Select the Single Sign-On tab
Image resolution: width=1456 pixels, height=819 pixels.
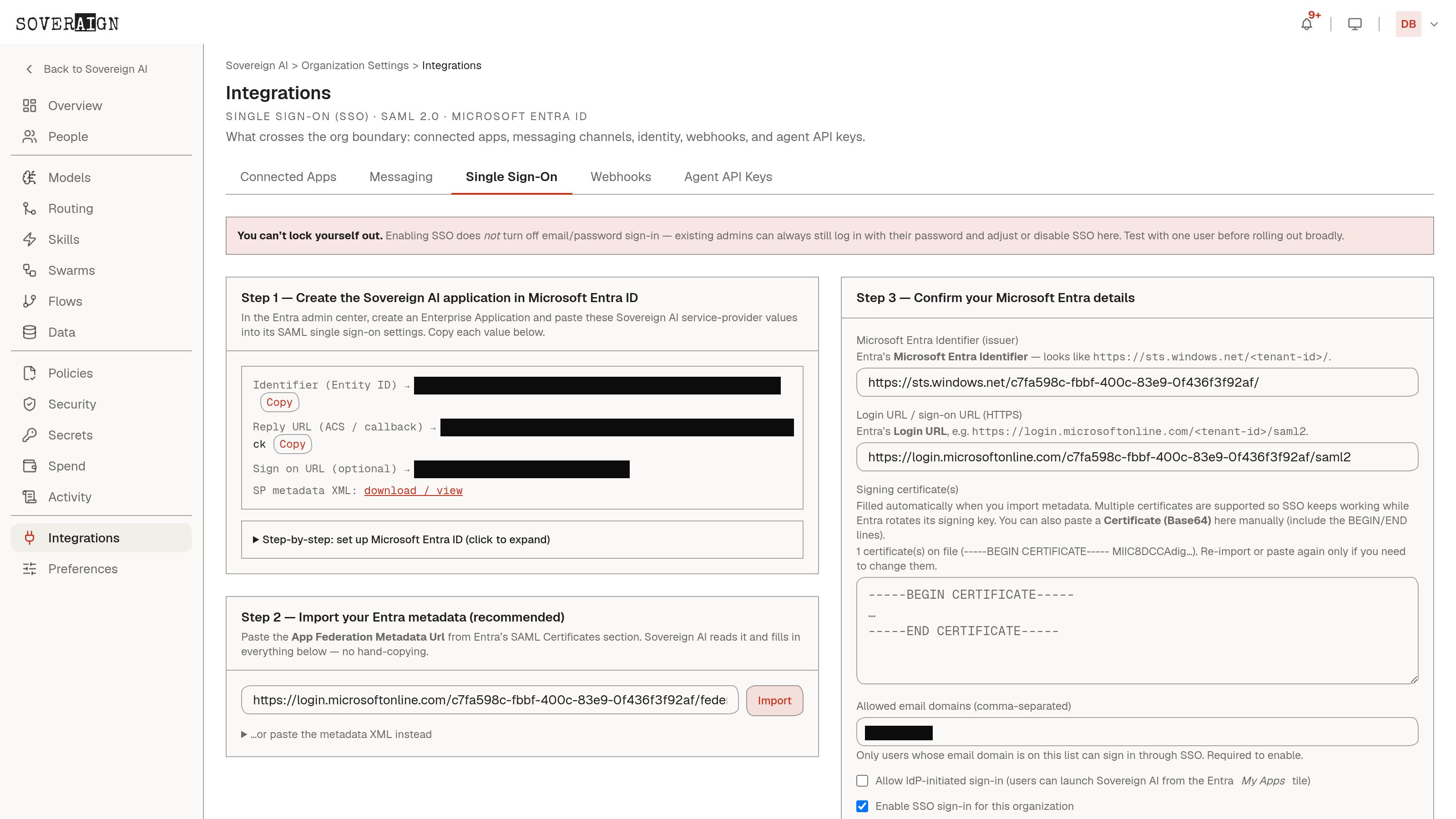pyautogui.click(x=511, y=177)
